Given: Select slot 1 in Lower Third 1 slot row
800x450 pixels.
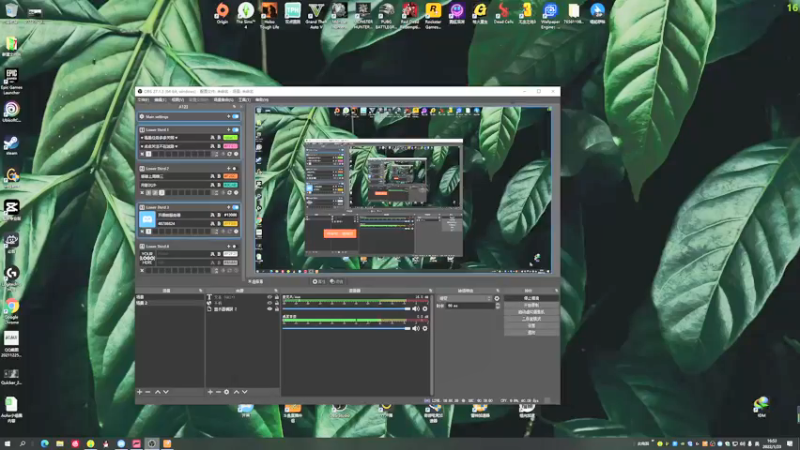Looking at the screenshot, I should (148, 154).
